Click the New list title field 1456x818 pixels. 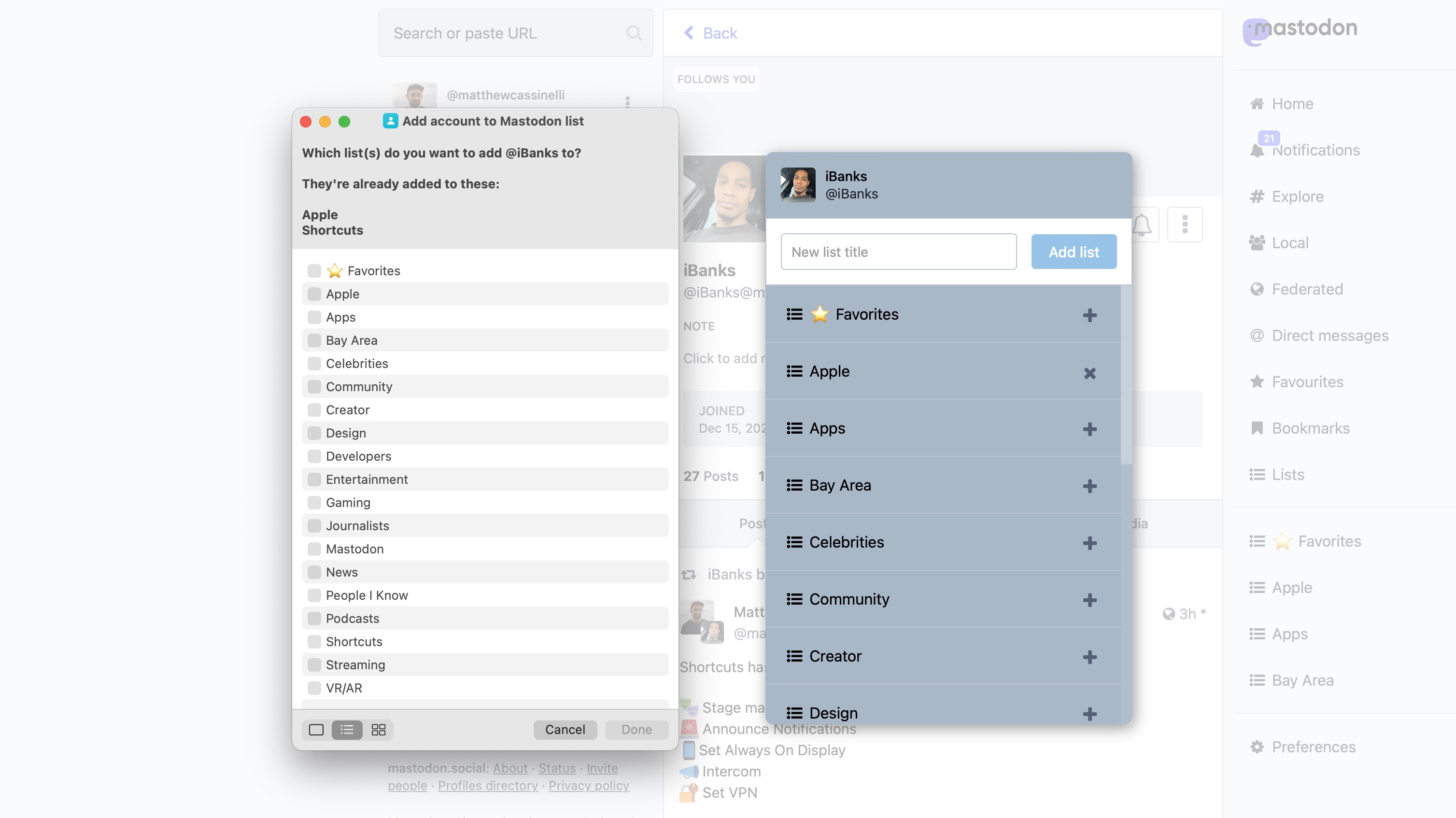click(x=899, y=252)
